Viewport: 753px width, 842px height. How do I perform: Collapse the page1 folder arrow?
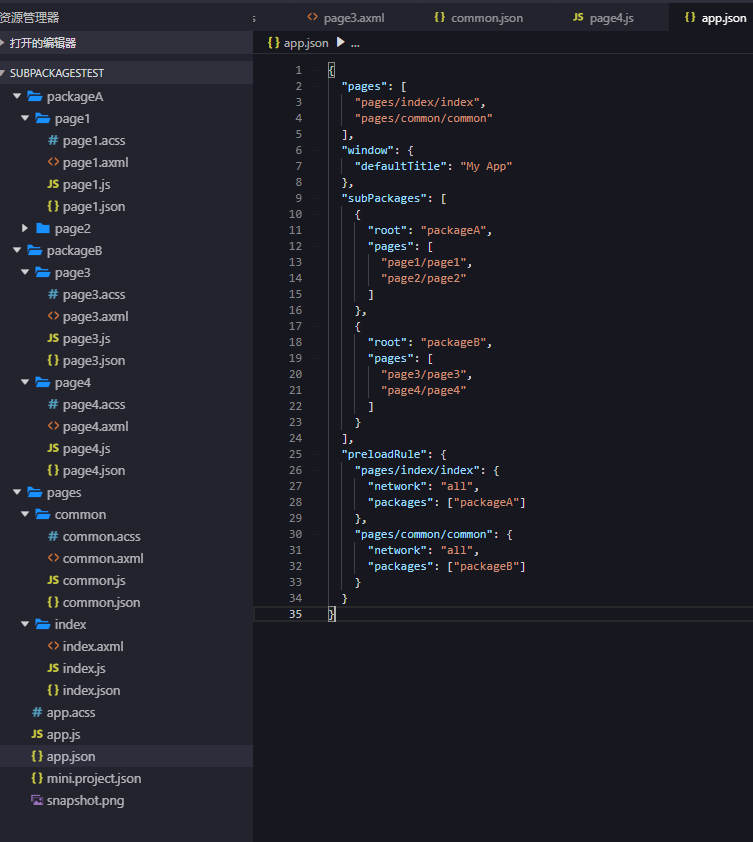tap(25, 118)
